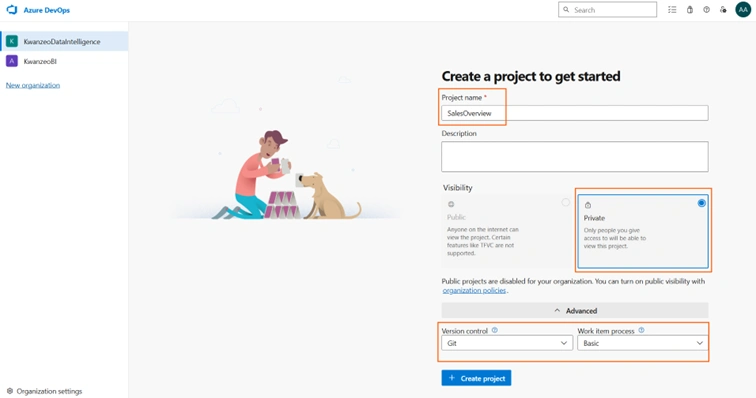Screen dimensions: 756x398
Task: Click the Organization settings gear icon
Action: (10, 391)
